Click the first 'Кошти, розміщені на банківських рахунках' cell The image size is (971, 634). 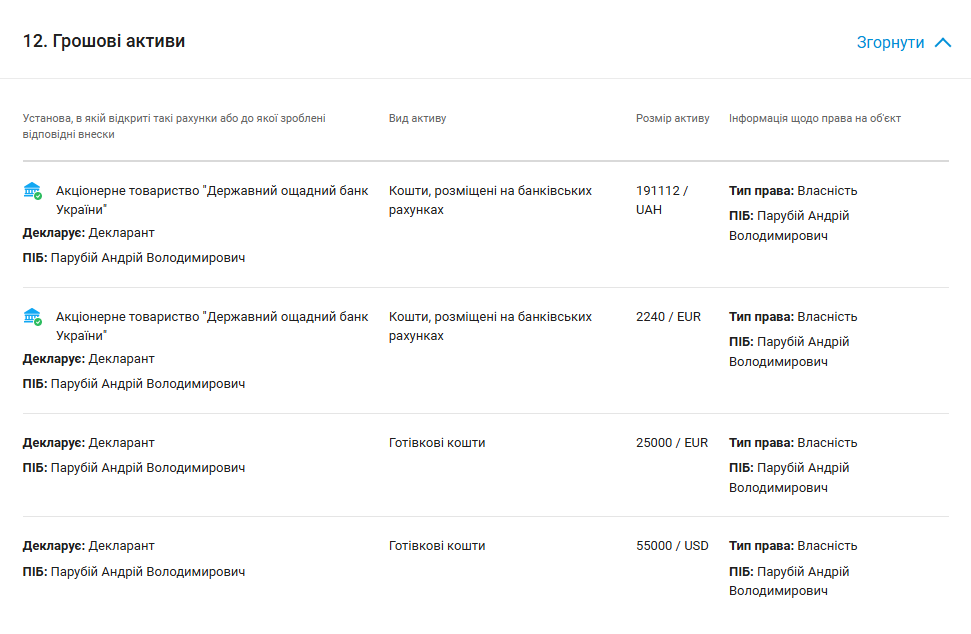point(490,200)
